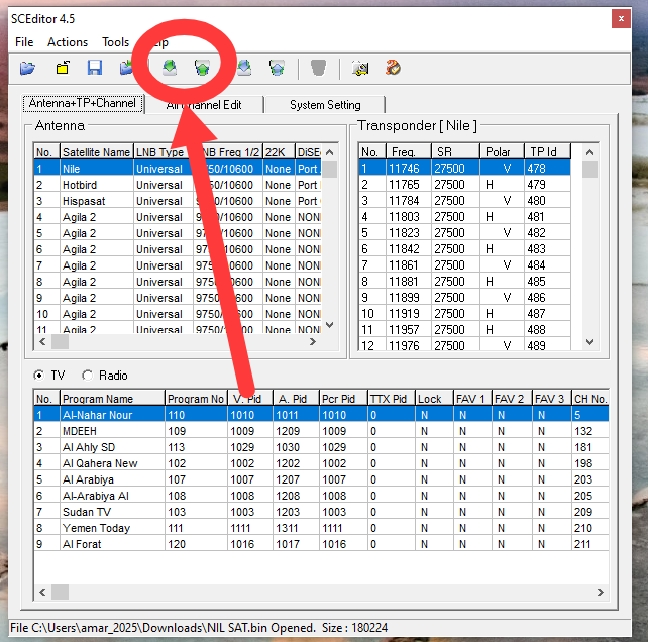Click the blue up-arrow toolbar icon

(277, 68)
